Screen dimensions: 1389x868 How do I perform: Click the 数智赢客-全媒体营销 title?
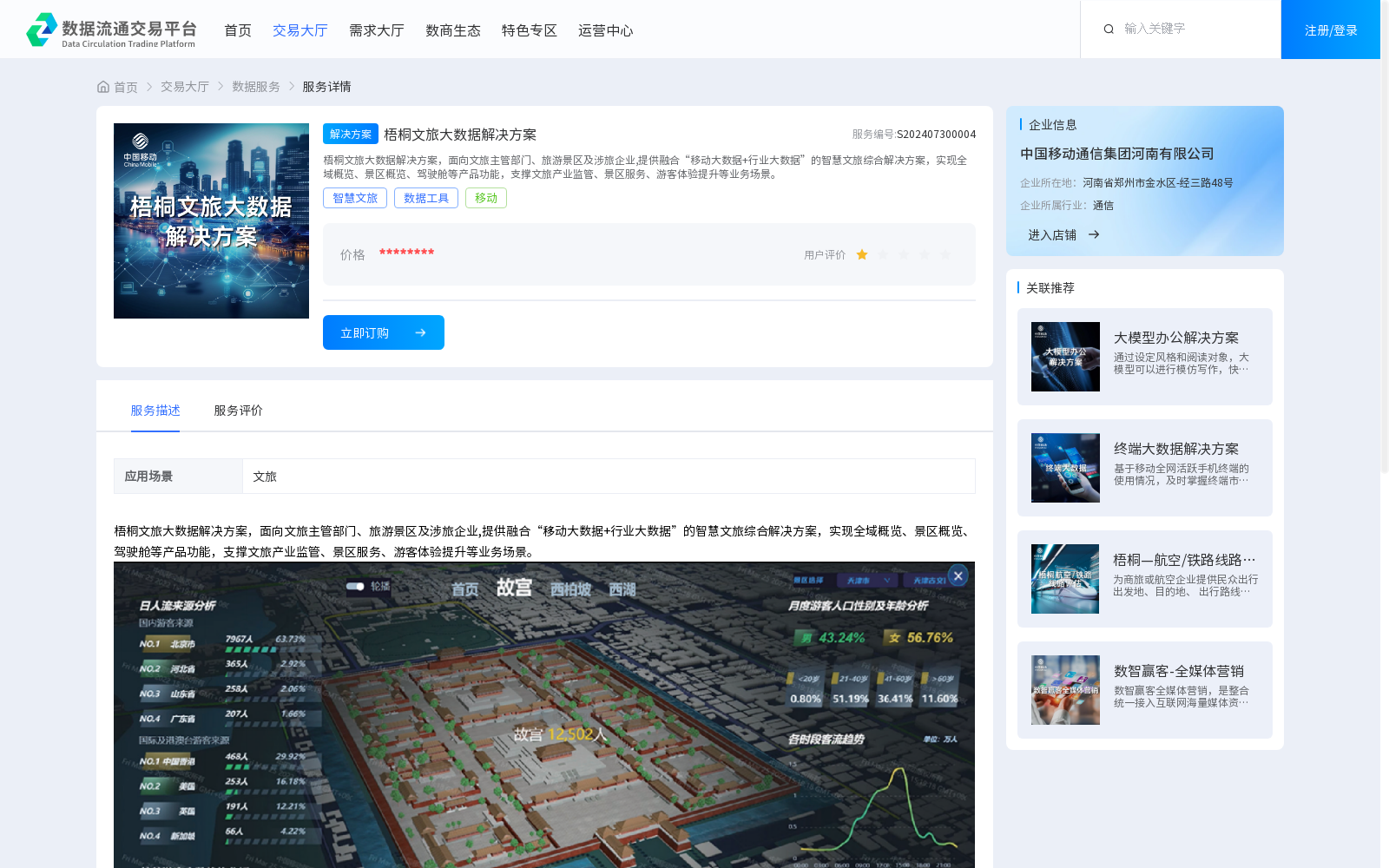tap(1179, 671)
